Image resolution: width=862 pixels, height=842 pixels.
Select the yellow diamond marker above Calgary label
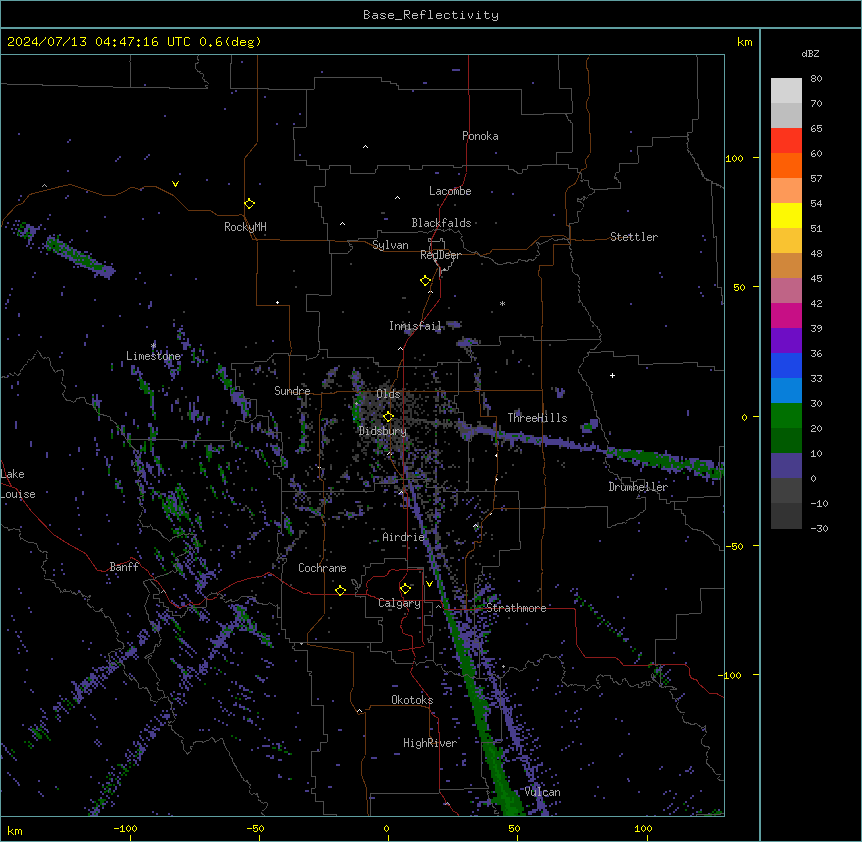(x=405, y=589)
